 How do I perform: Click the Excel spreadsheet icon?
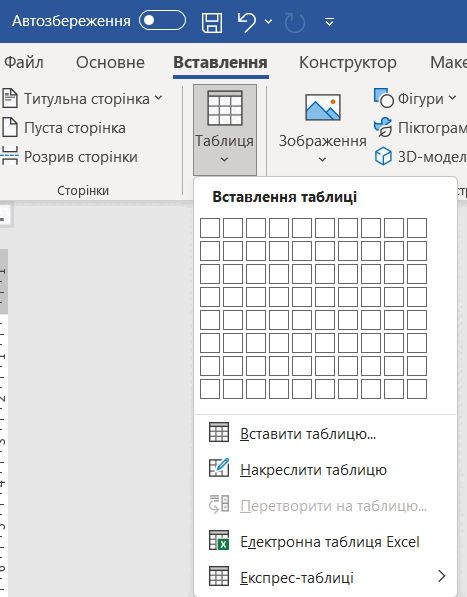219,540
